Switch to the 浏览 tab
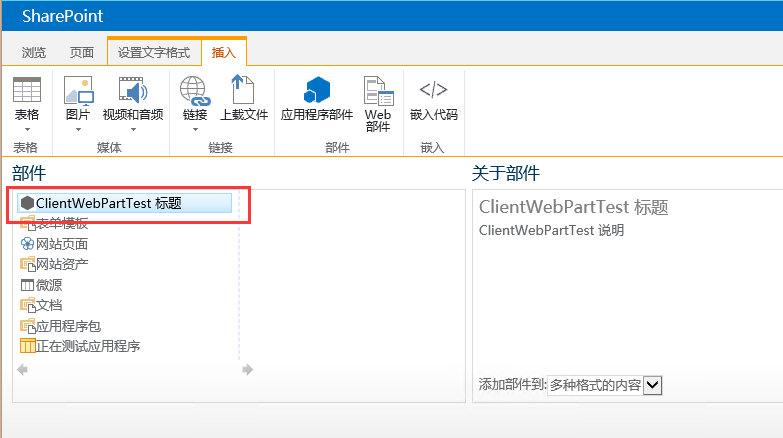The image size is (783, 438). point(33,52)
